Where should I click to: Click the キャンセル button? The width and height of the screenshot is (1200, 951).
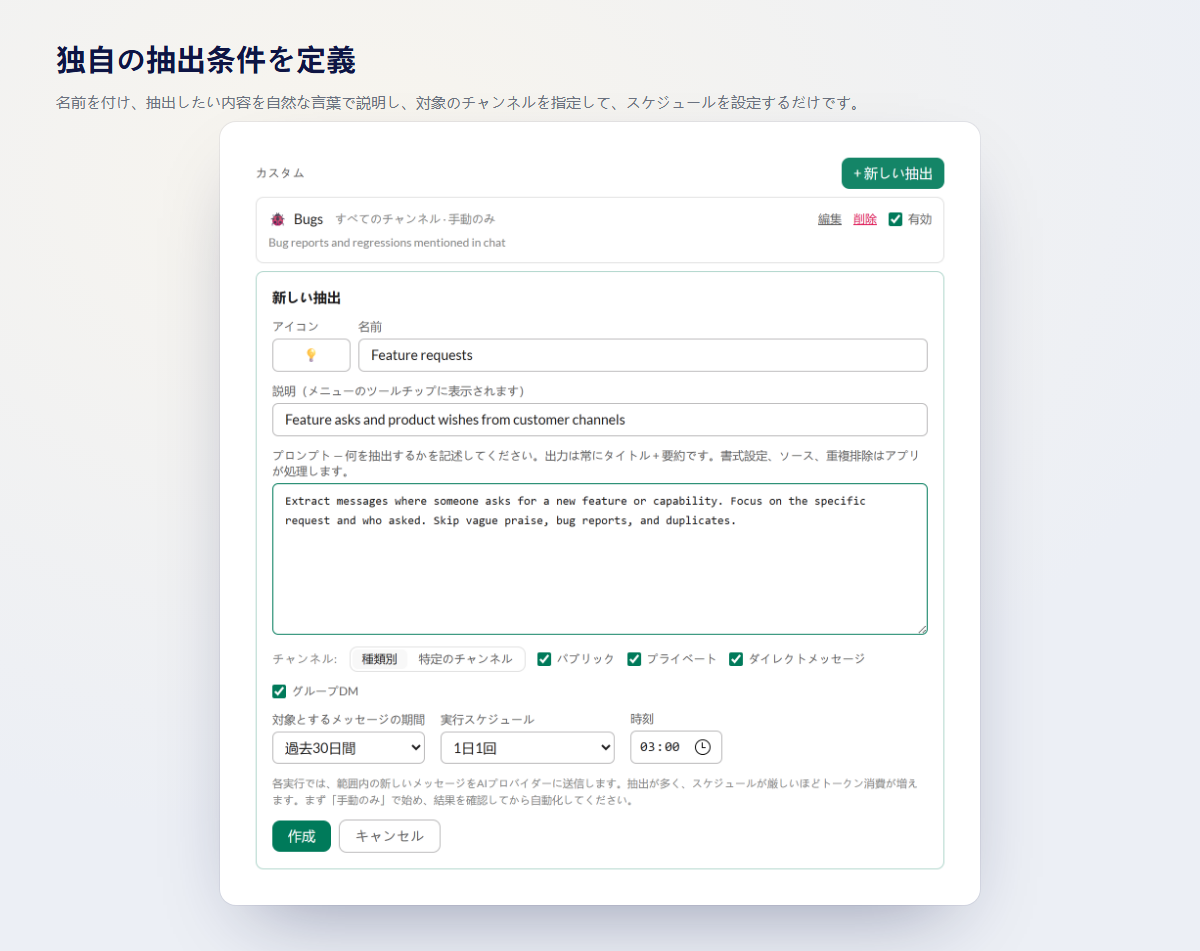point(390,836)
